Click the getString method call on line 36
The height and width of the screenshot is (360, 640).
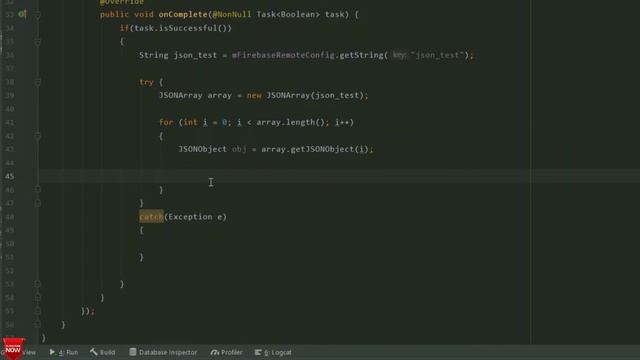[361, 55]
